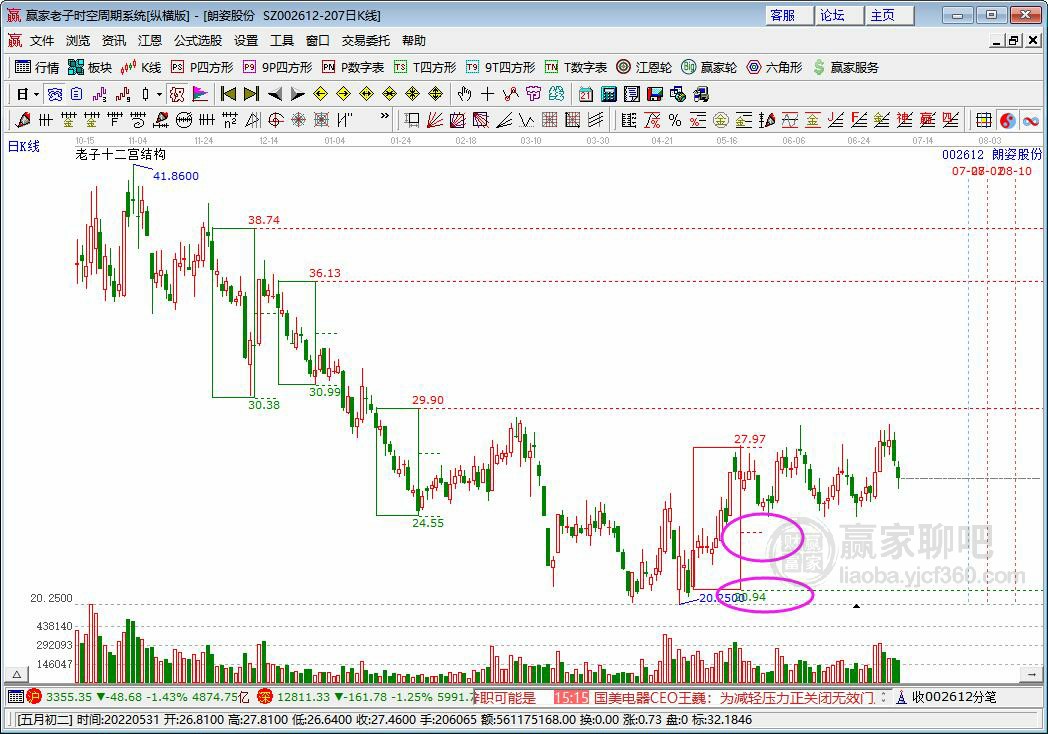Open the 交易委托 menu
Viewport: 1048px width, 734px height.
(366, 41)
